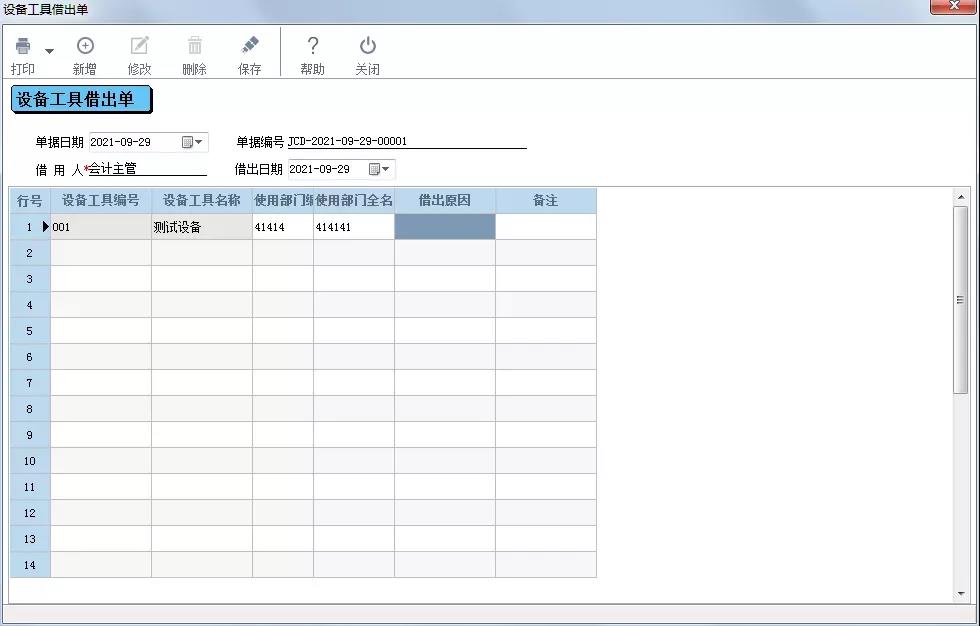Select row header number 5
Screen dimensions: 980x626
tap(29, 331)
